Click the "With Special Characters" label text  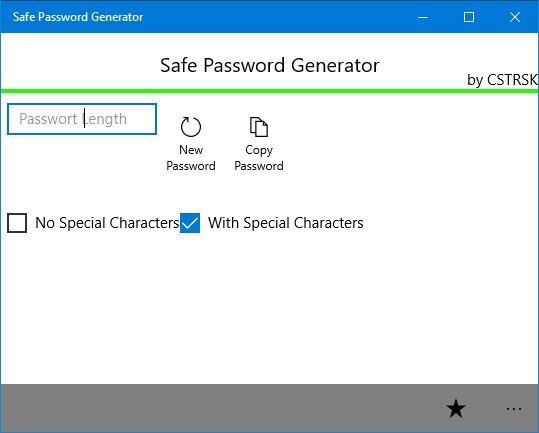coord(286,223)
